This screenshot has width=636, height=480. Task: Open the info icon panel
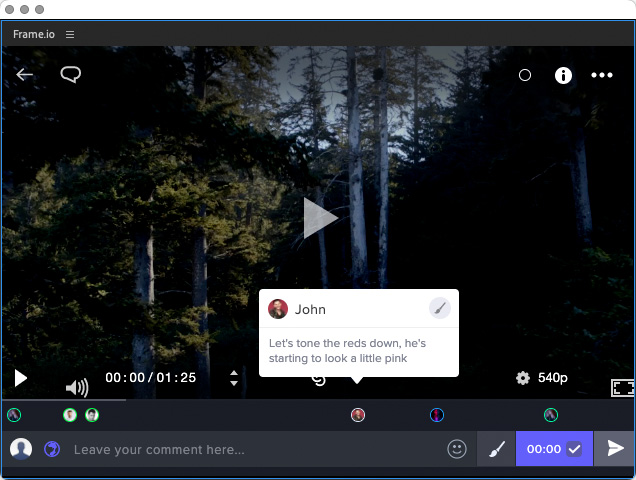[563, 75]
